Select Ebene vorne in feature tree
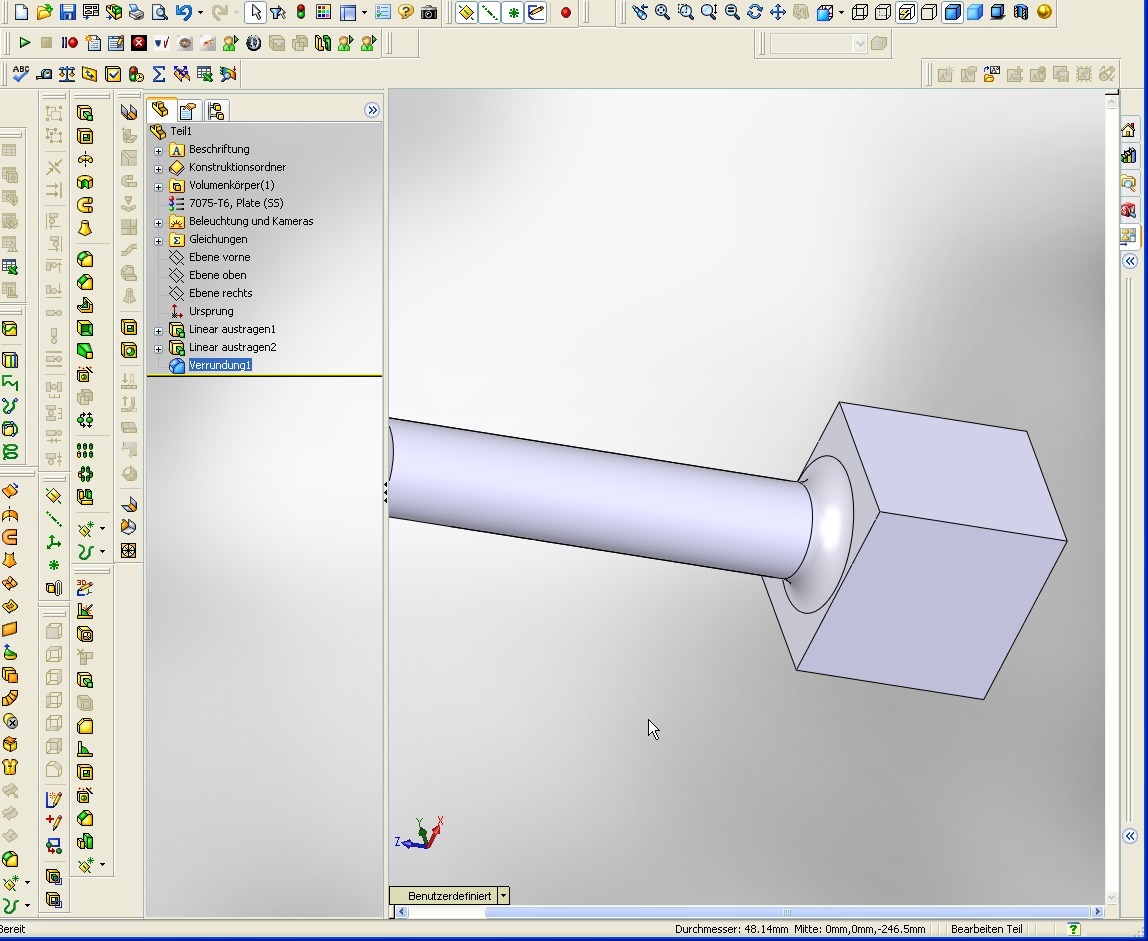Screen dimensions: 1148x941 [x=219, y=257]
